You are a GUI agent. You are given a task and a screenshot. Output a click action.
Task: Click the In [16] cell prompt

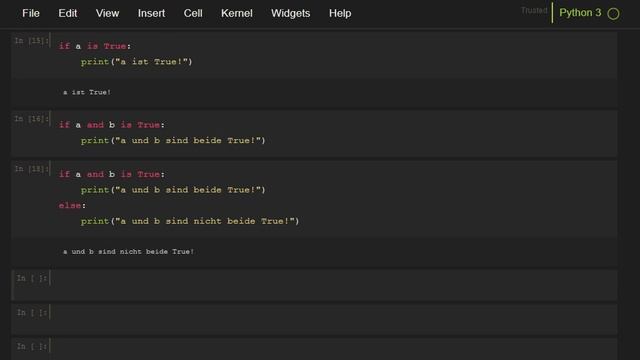[x=31, y=119]
